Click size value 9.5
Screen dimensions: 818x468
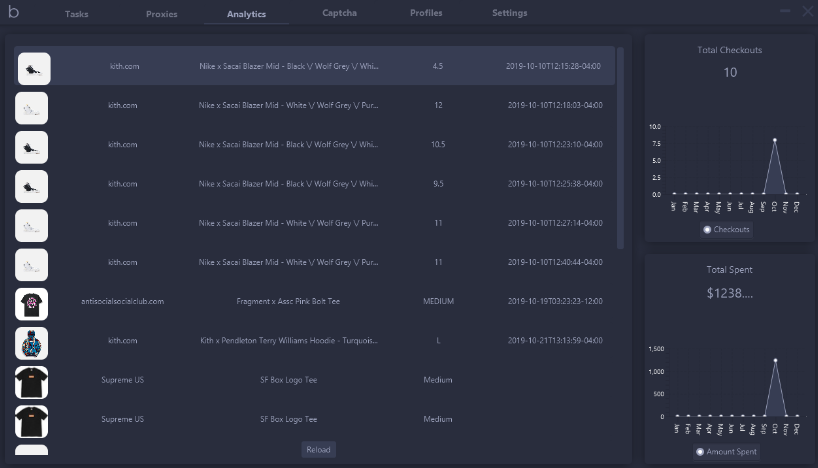pos(438,184)
